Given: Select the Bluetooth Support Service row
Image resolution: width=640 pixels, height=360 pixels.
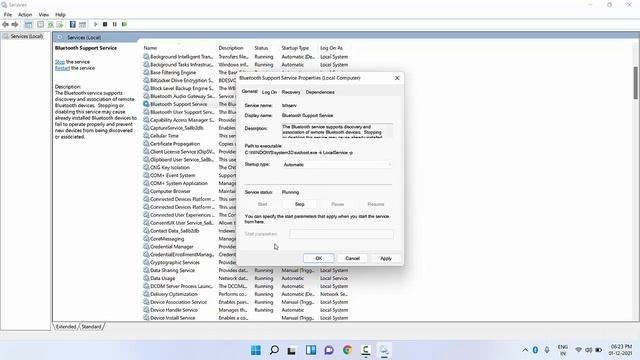Looking at the screenshot, I should coord(178,104).
